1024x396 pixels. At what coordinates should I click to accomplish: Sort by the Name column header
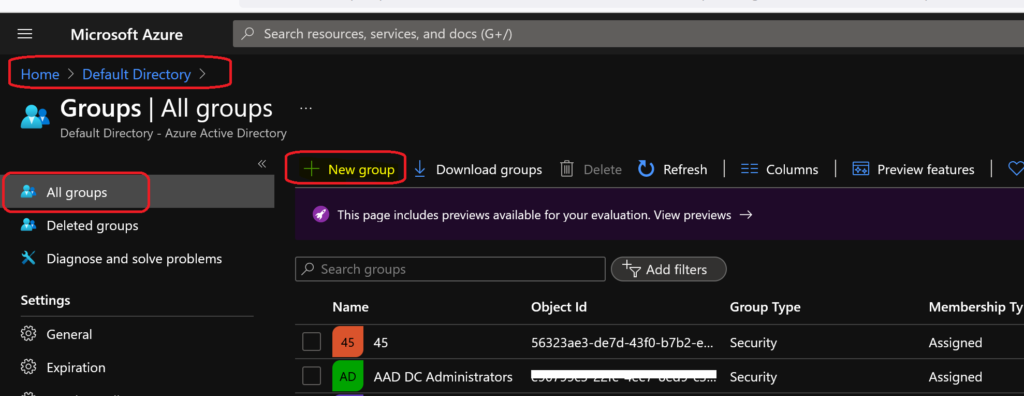click(350, 307)
